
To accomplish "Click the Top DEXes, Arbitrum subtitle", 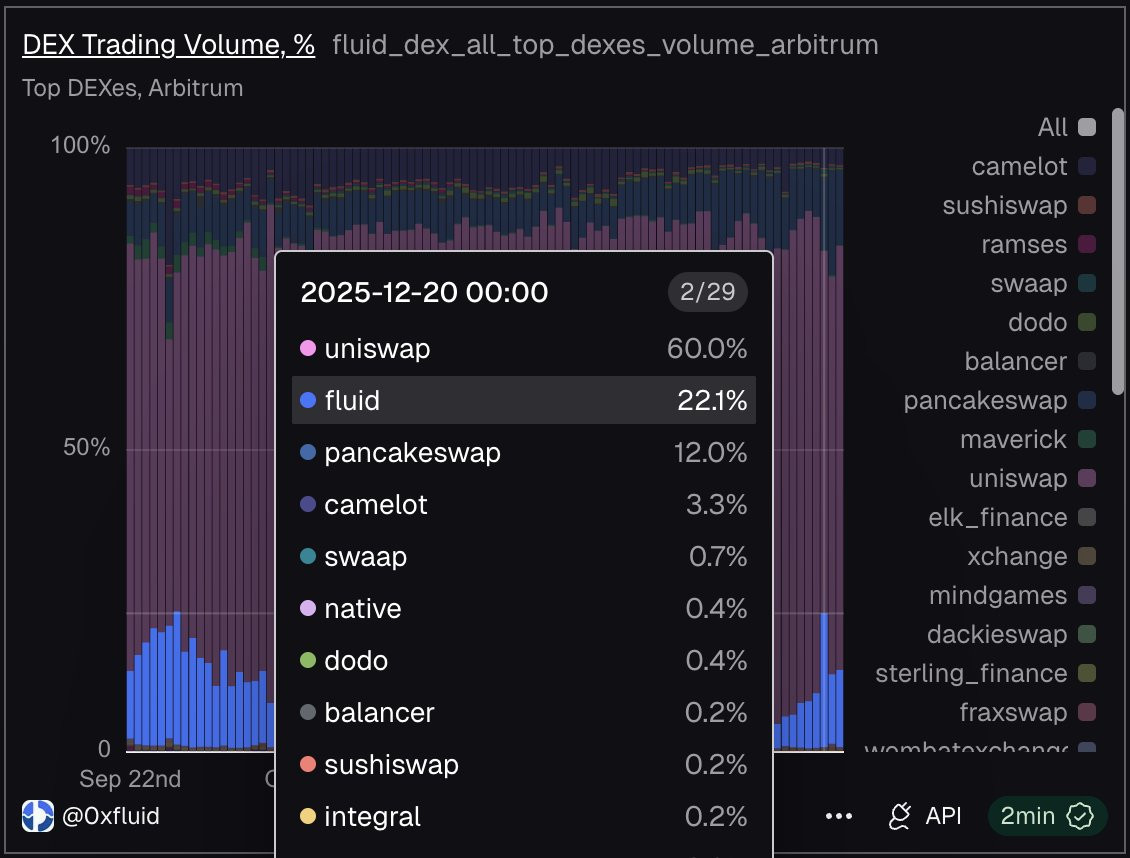I will pos(133,88).
